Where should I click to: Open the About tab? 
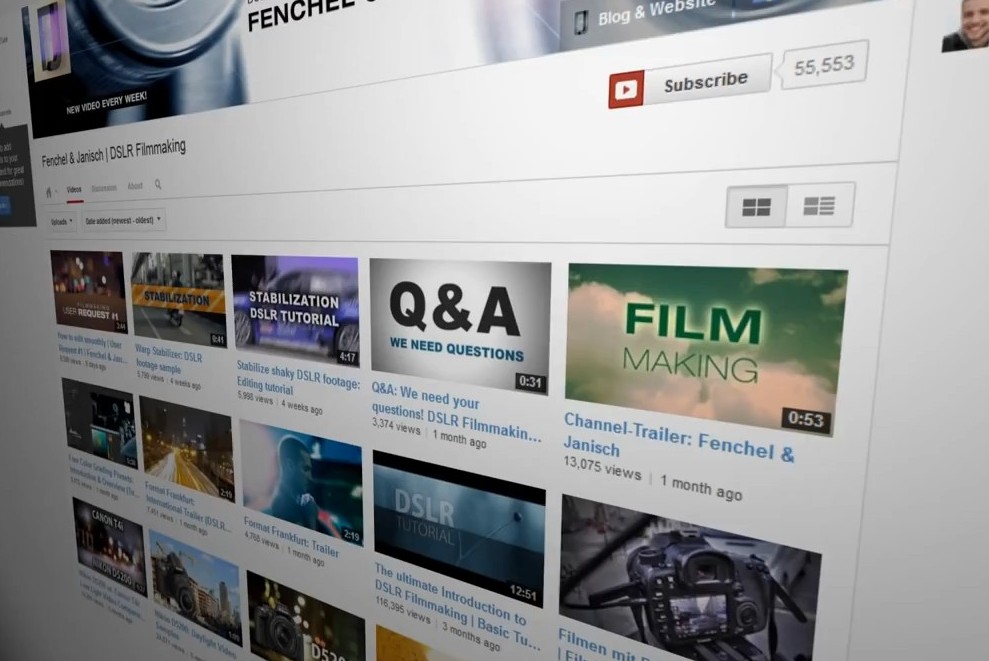point(135,186)
